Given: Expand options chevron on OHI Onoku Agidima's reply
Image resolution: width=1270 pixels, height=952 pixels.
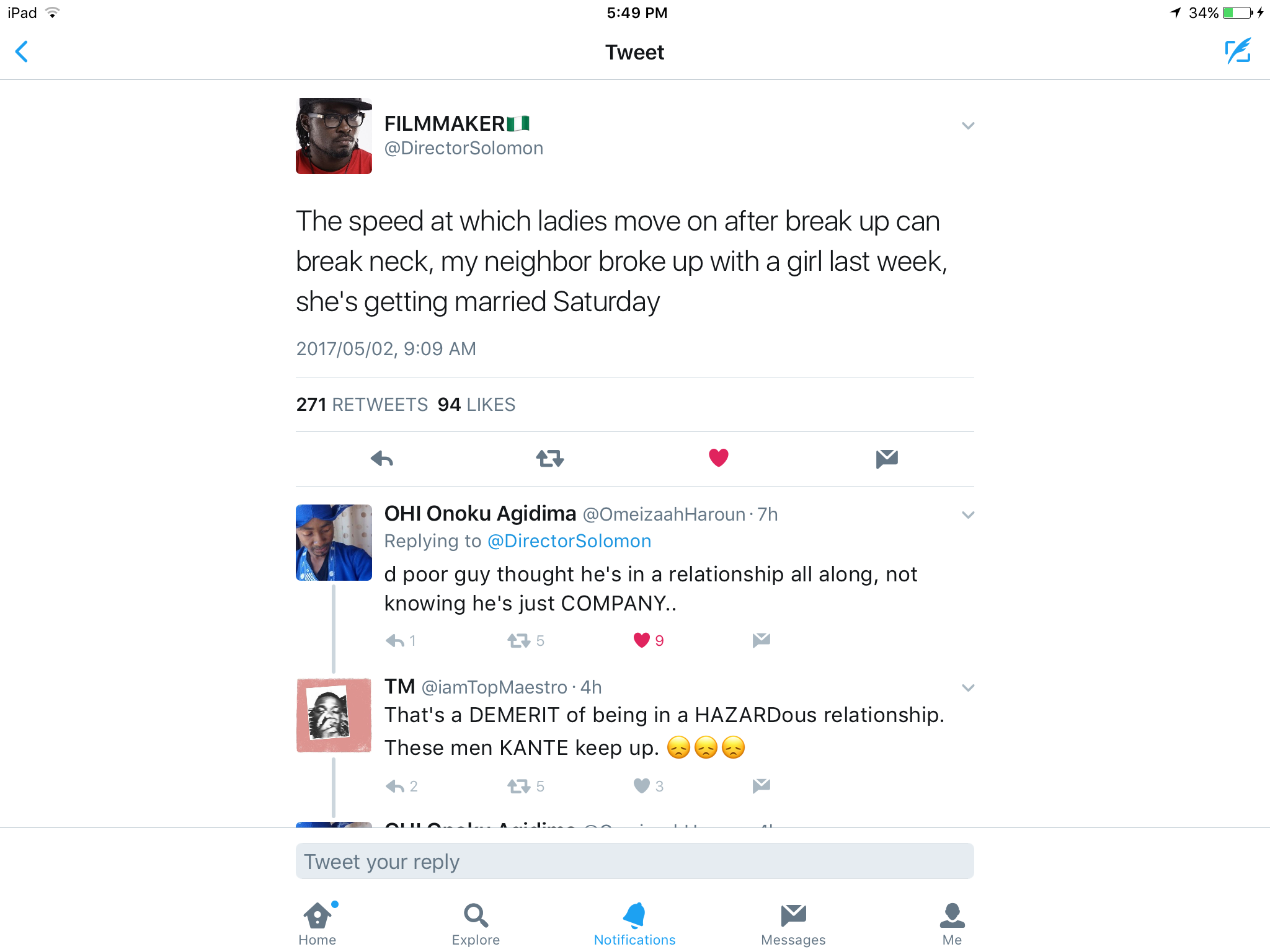Looking at the screenshot, I should 968,515.
